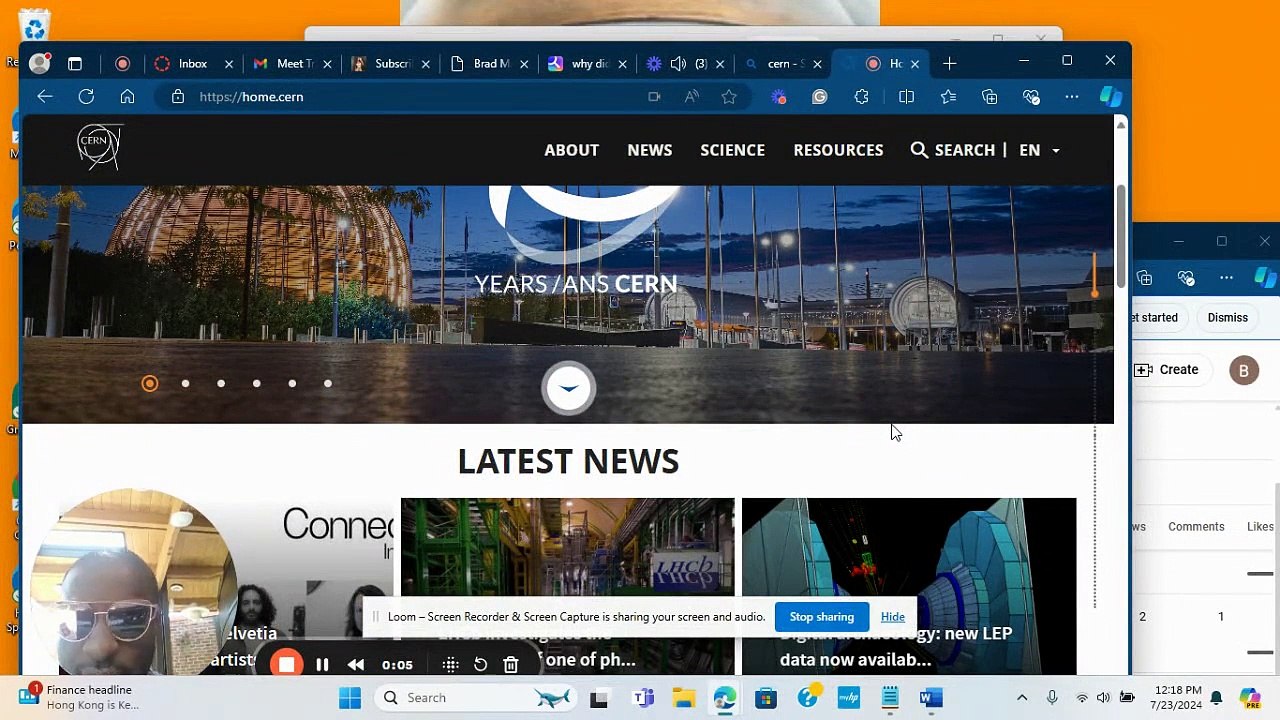Screen dimensions: 1280x720
Task: Open the Extensions puzzle icon
Action: click(861, 97)
